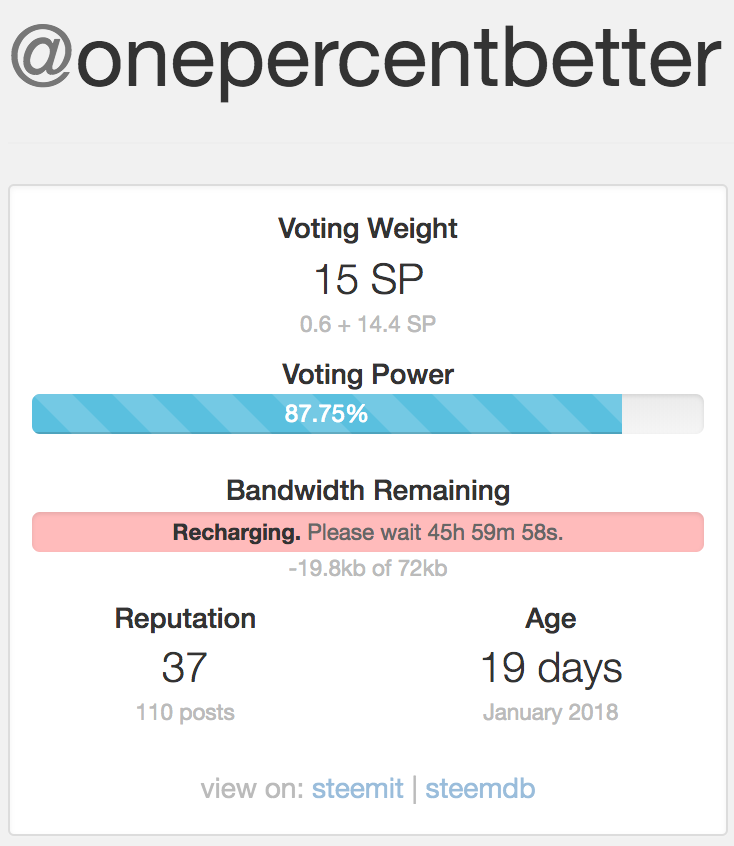Click the 19 days account age value
The height and width of the screenshot is (846, 734).
[x=551, y=668]
